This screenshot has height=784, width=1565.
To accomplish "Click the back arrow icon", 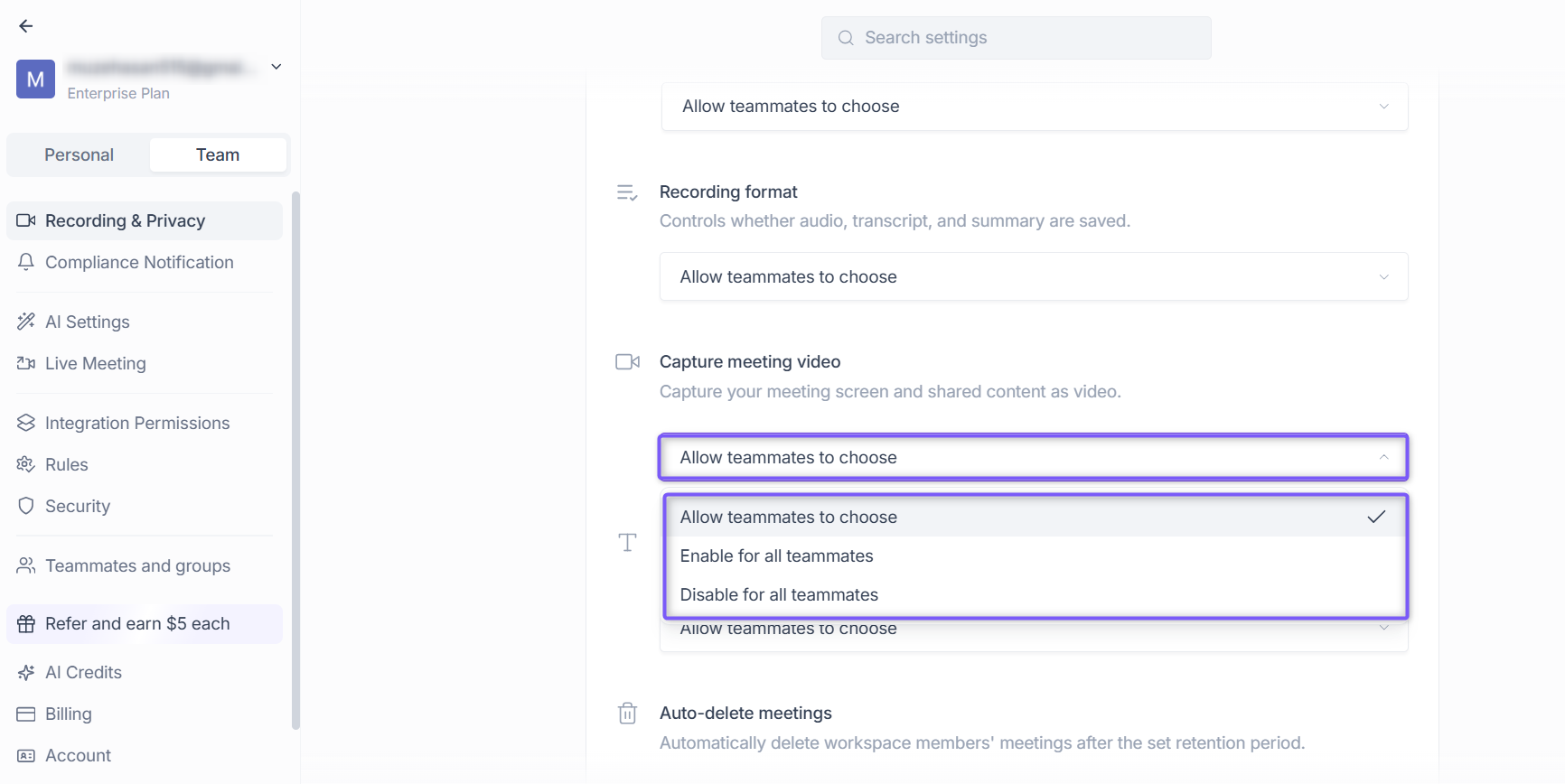I will (26, 26).
